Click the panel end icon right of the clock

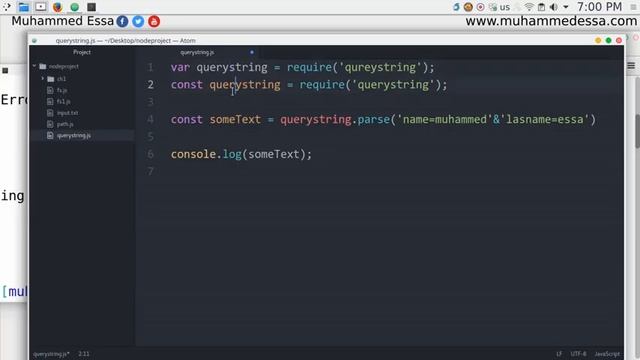[633, 7]
